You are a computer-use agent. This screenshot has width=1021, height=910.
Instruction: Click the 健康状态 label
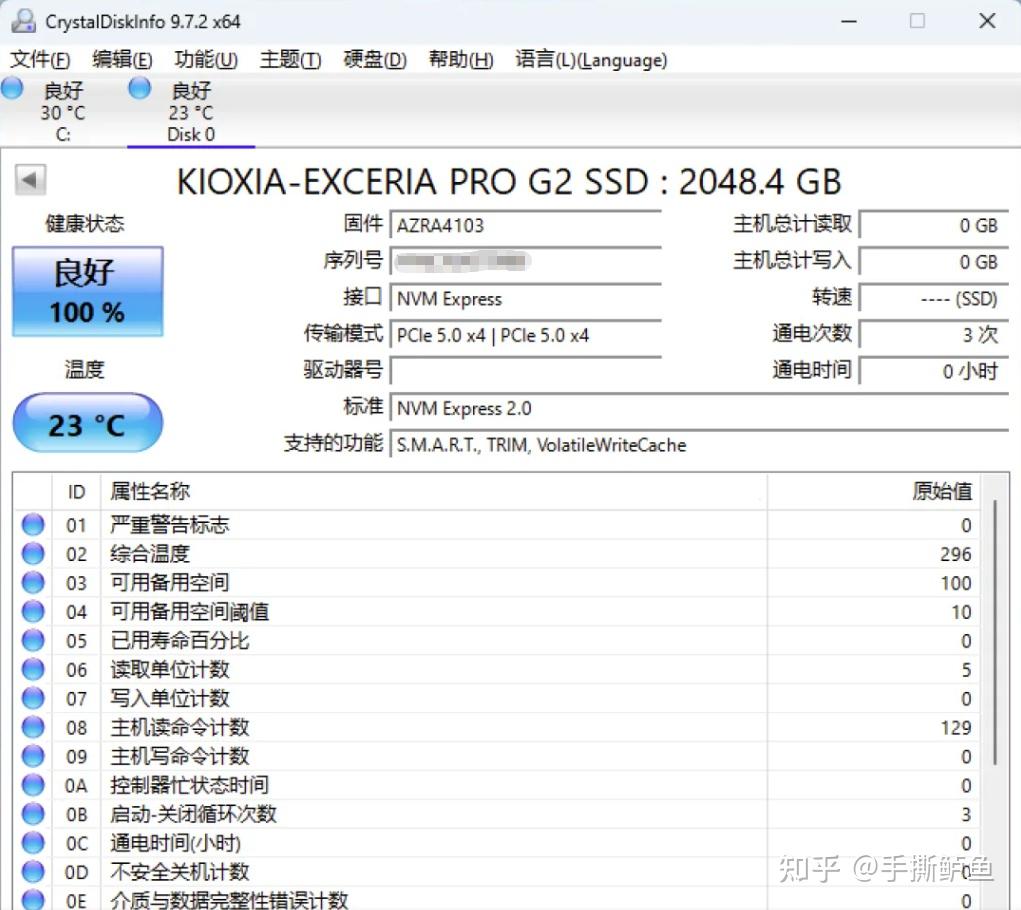pyautogui.click(x=85, y=224)
